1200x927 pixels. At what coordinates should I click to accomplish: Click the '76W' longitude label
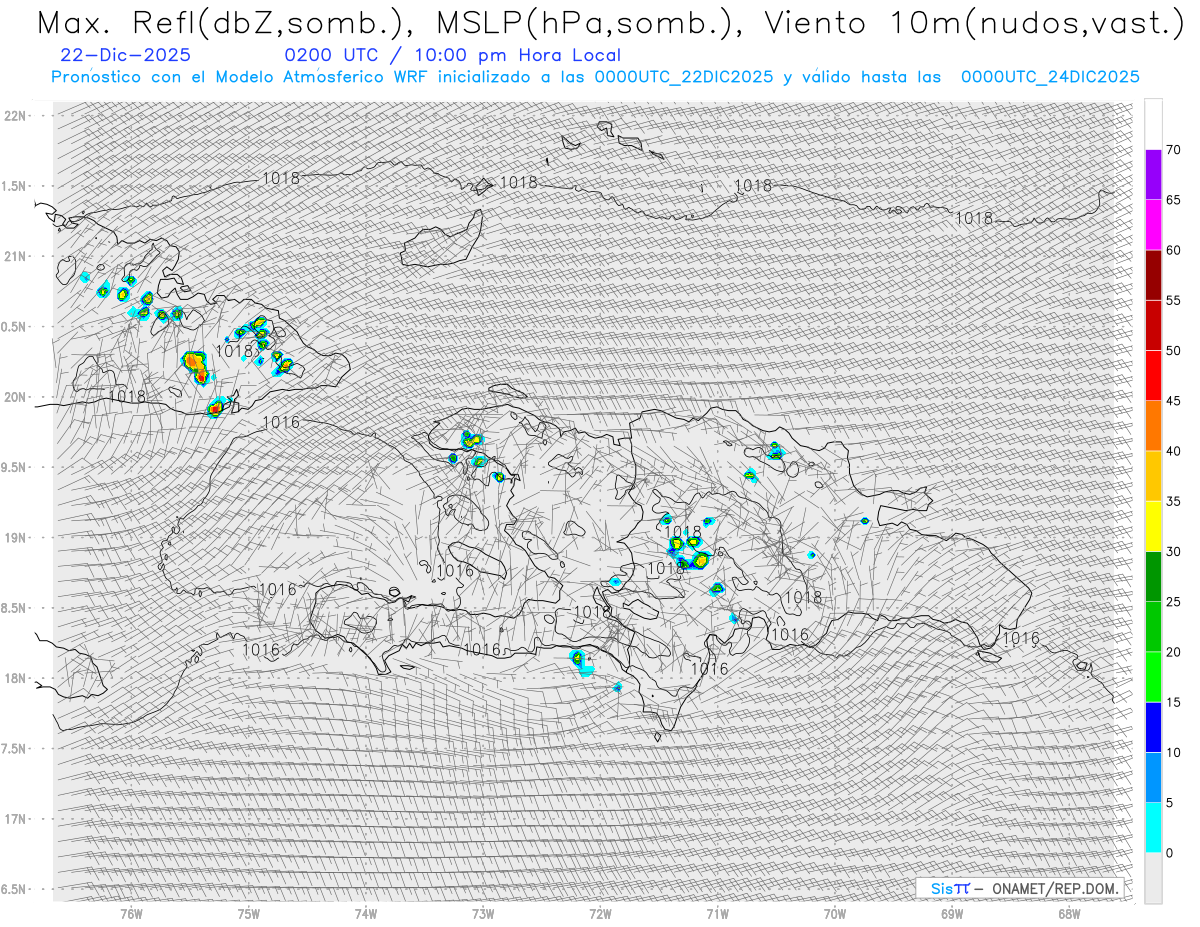tap(131, 914)
